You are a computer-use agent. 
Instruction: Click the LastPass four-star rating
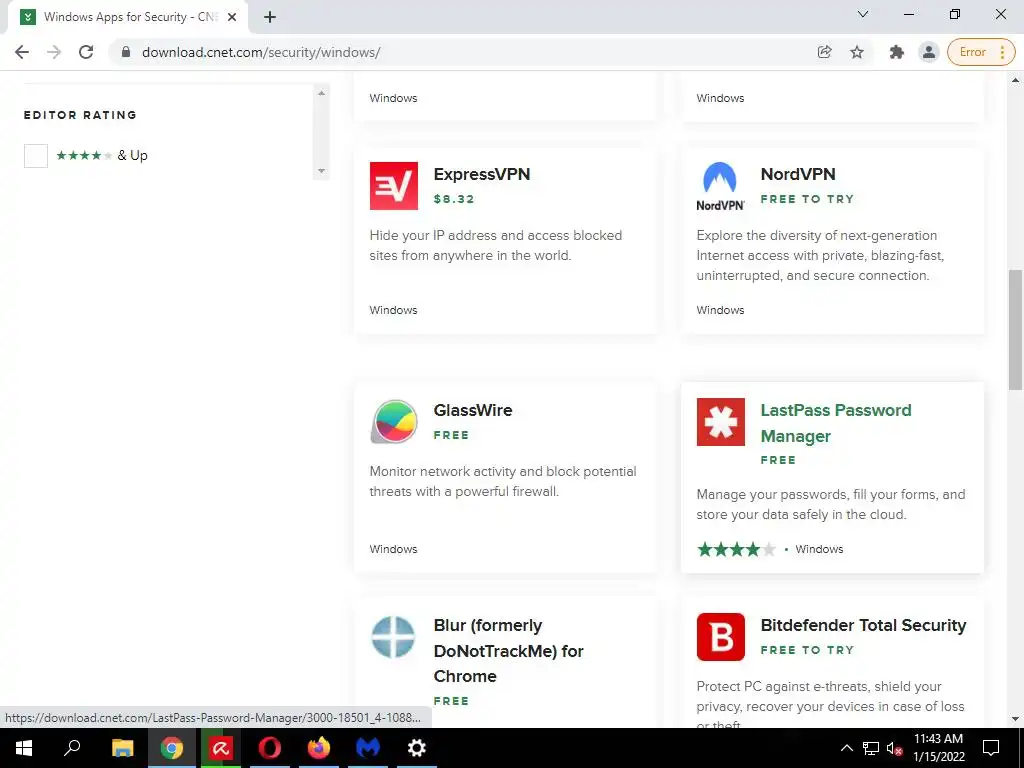(737, 549)
